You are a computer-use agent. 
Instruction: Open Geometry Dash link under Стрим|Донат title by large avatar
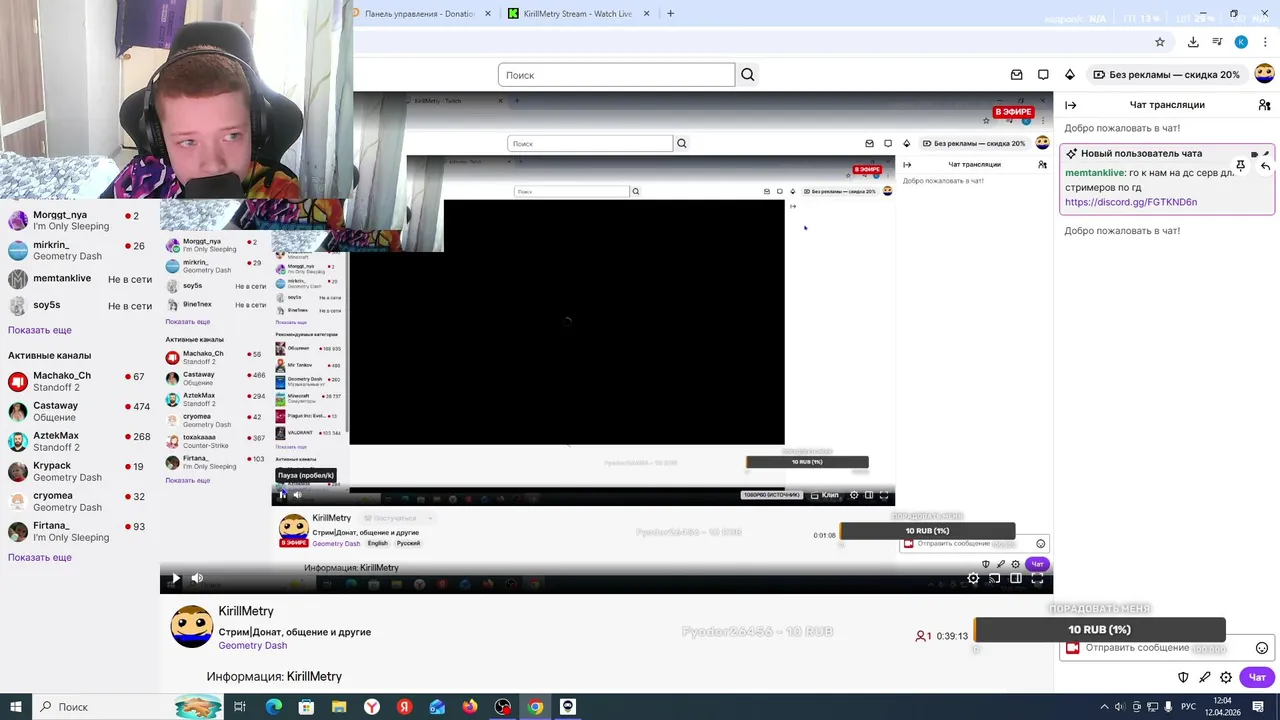click(x=253, y=646)
